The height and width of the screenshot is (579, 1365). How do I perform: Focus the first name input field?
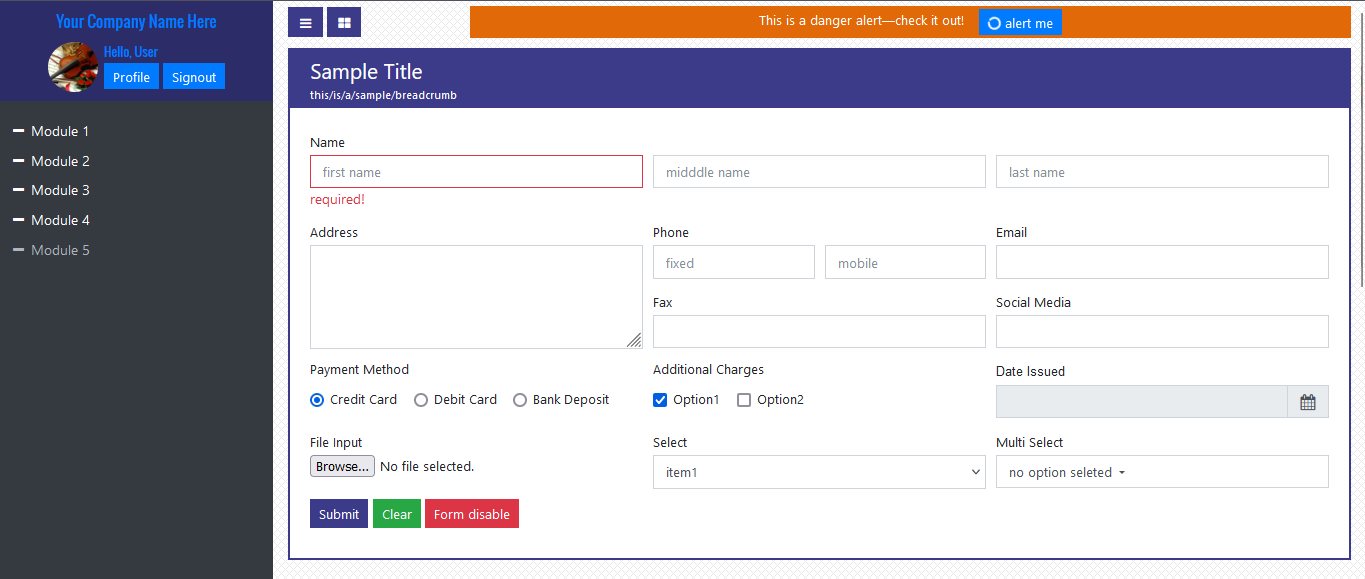click(x=476, y=172)
